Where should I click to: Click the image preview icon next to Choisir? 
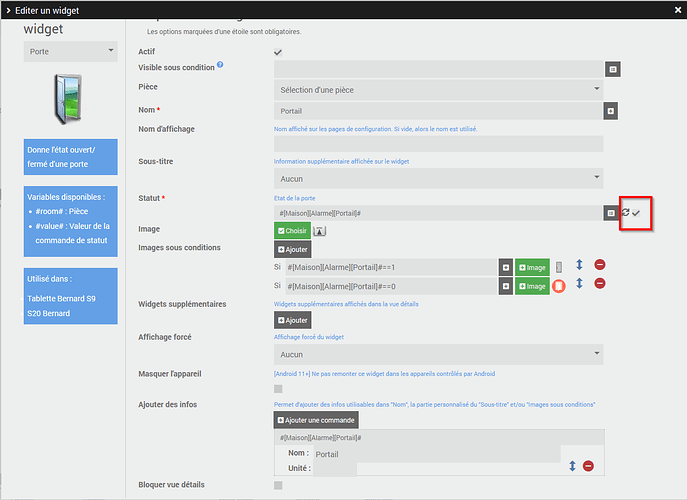tap(320, 231)
